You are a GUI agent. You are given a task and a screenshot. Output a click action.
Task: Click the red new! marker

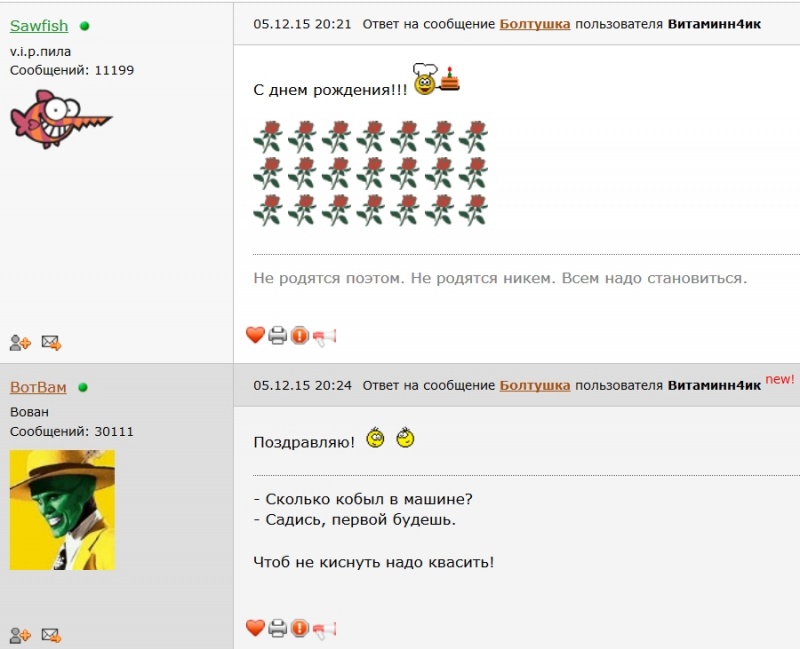pyautogui.click(x=780, y=379)
